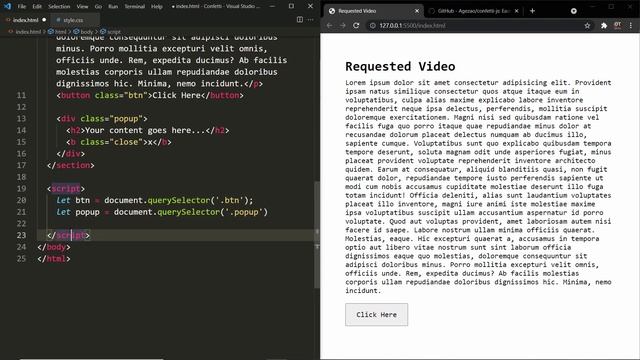Image resolution: width=640 pixels, height=360 pixels.
Task: Open the browser three-dot menu
Action: [631, 25]
